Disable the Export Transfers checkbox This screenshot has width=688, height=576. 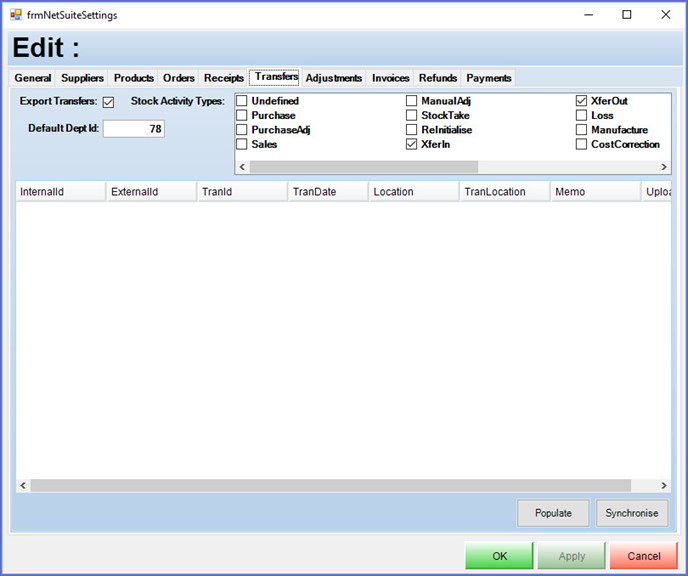[x=108, y=102]
